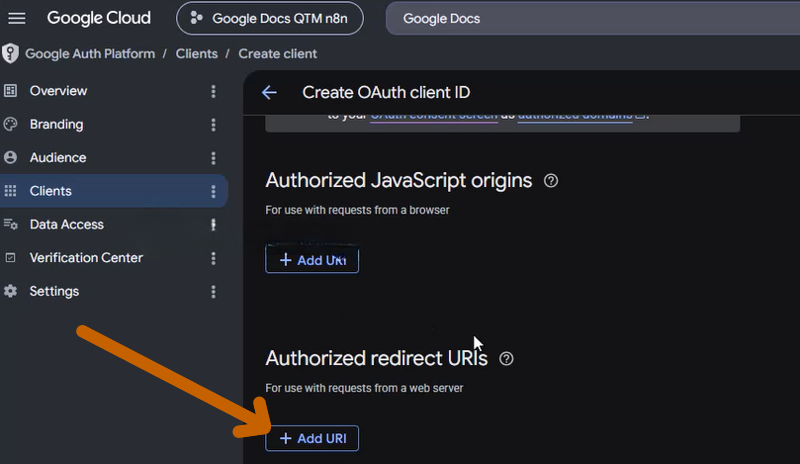The image size is (800, 464).
Task: Click the Google Cloud logo
Action: tap(99, 18)
